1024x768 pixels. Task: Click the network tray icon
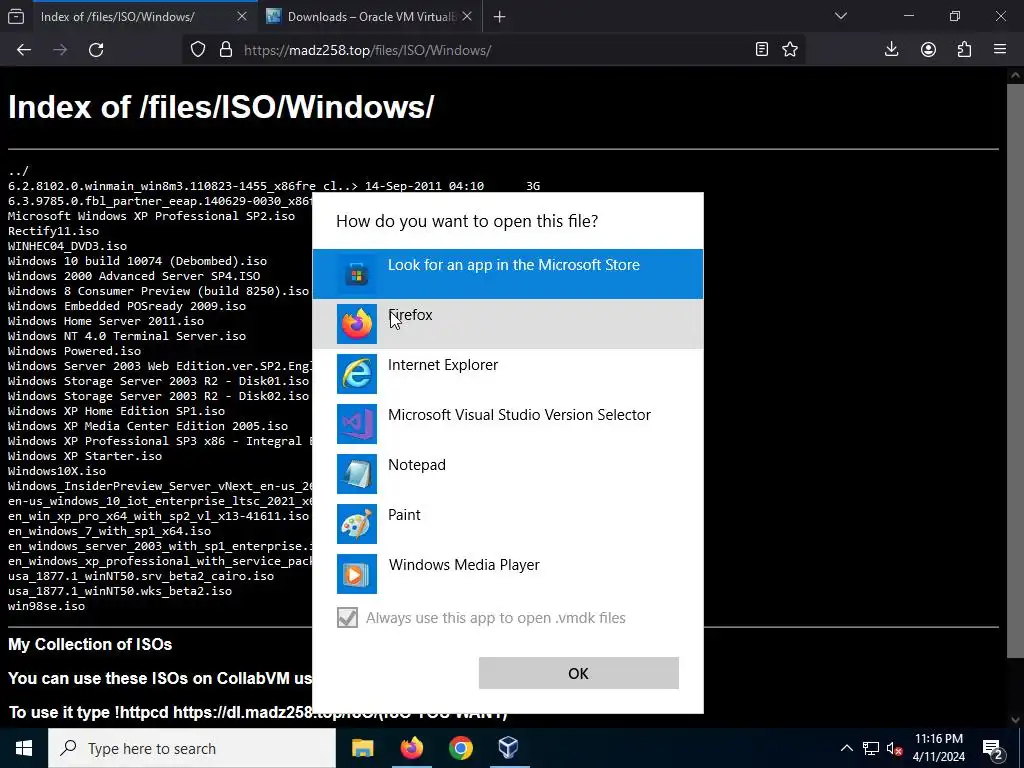[871, 748]
